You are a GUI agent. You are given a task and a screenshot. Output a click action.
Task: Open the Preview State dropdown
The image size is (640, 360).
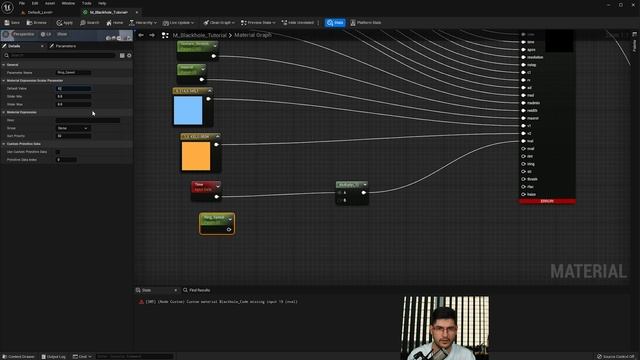(258, 22)
